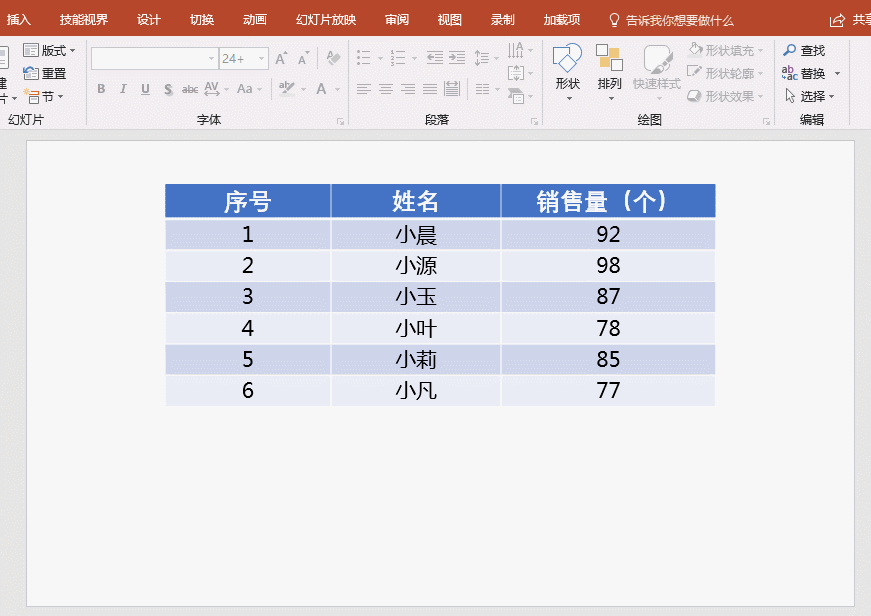This screenshot has height=616, width=871.
Task: Open the Shapes (形状) gallery
Action: tap(567, 62)
